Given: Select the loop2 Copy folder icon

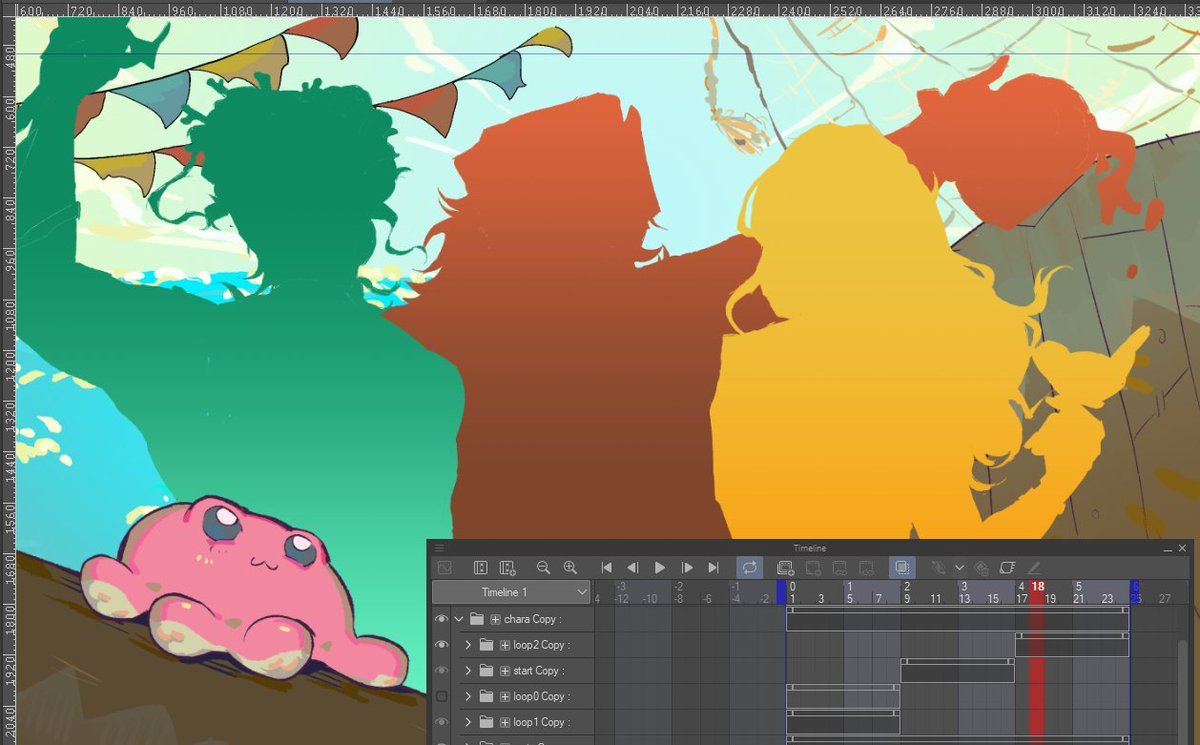Looking at the screenshot, I should pos(487,645).
